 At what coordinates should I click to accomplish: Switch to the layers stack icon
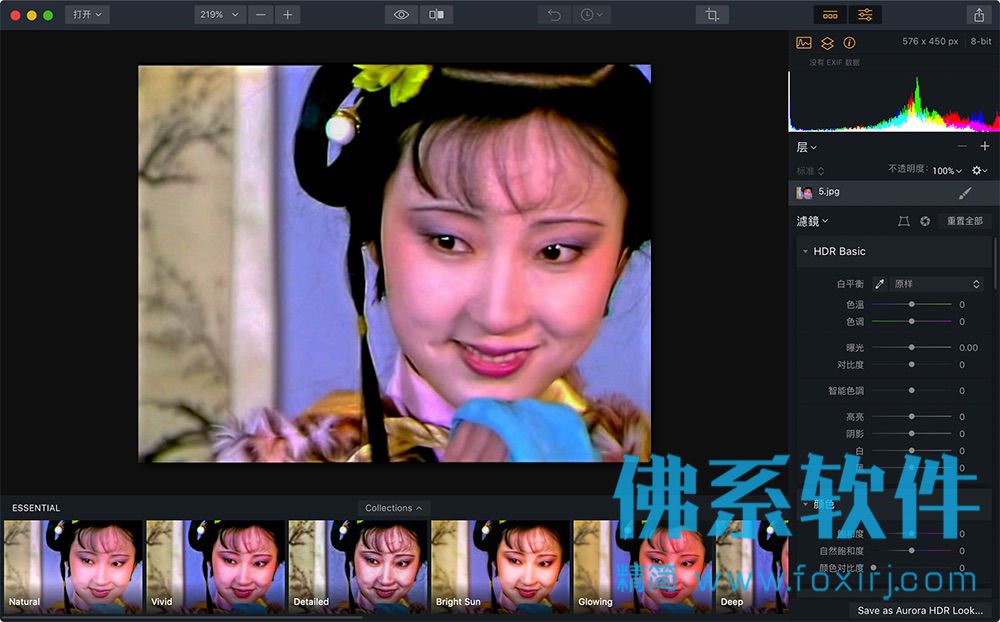(827, 43)
